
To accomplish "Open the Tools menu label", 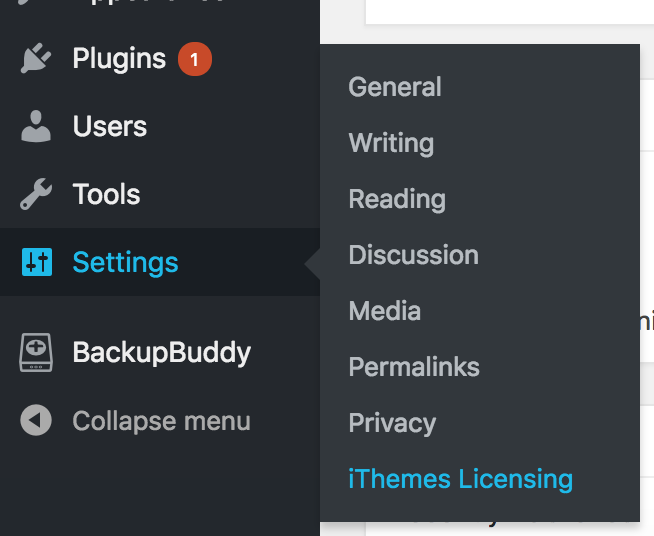I will click(106, 194).
